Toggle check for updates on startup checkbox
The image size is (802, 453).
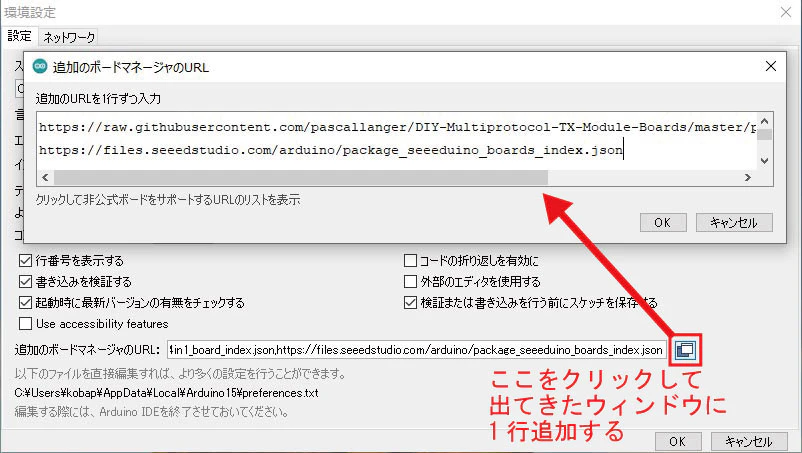tap(25, 303)
